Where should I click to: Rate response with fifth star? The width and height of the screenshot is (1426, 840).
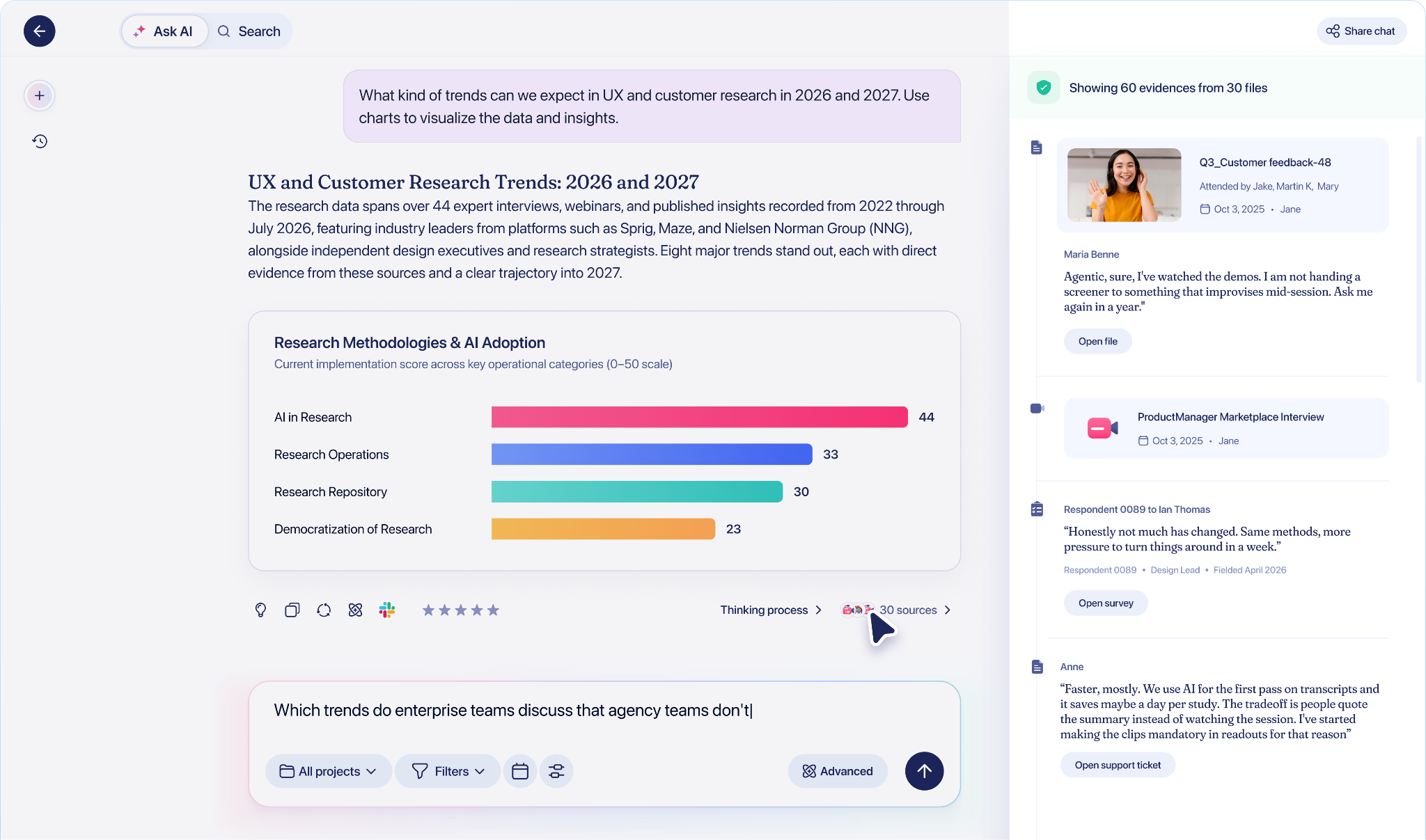(x=493, y=610)
